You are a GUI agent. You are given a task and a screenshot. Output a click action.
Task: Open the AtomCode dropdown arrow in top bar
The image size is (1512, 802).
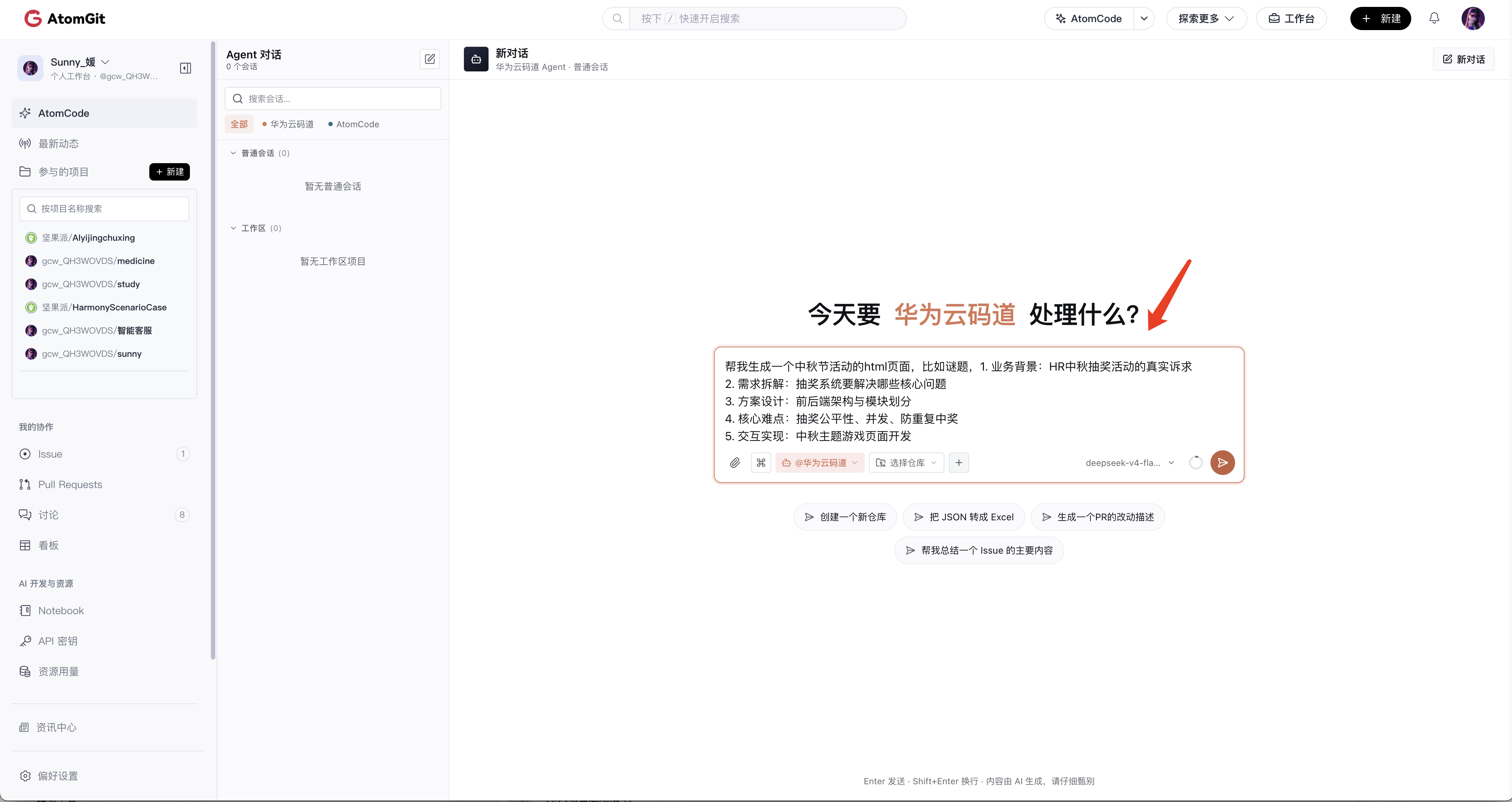click(x=1143, y=18)
